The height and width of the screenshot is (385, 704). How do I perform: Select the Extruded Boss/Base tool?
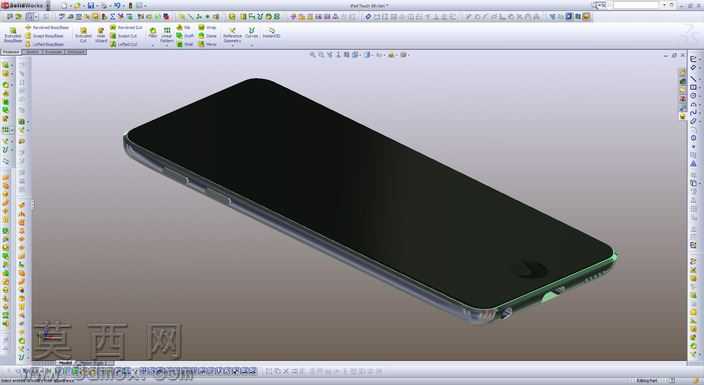[x=13, y=35]
